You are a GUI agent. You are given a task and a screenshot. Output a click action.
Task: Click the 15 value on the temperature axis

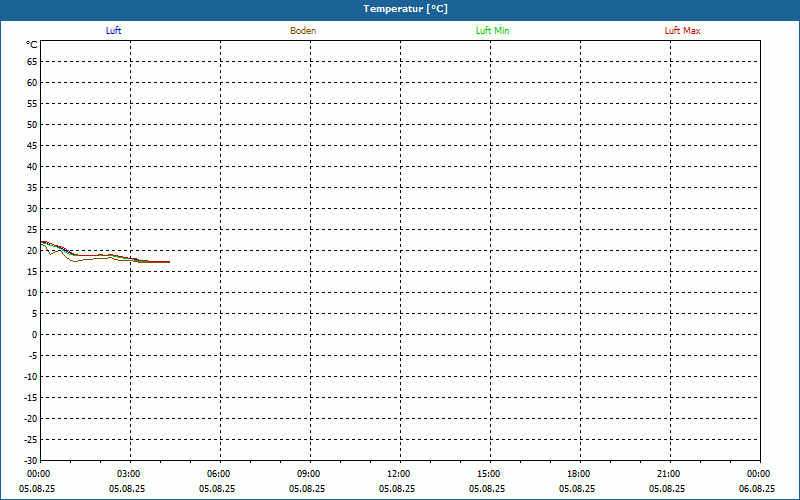(x=32, y=271)
